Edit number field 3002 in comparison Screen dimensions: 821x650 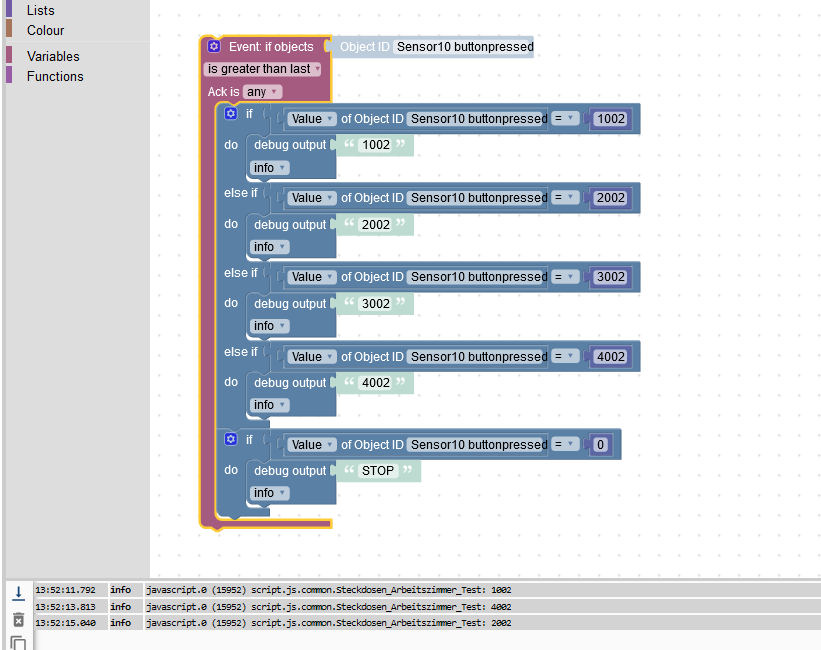tap(611, 277)
